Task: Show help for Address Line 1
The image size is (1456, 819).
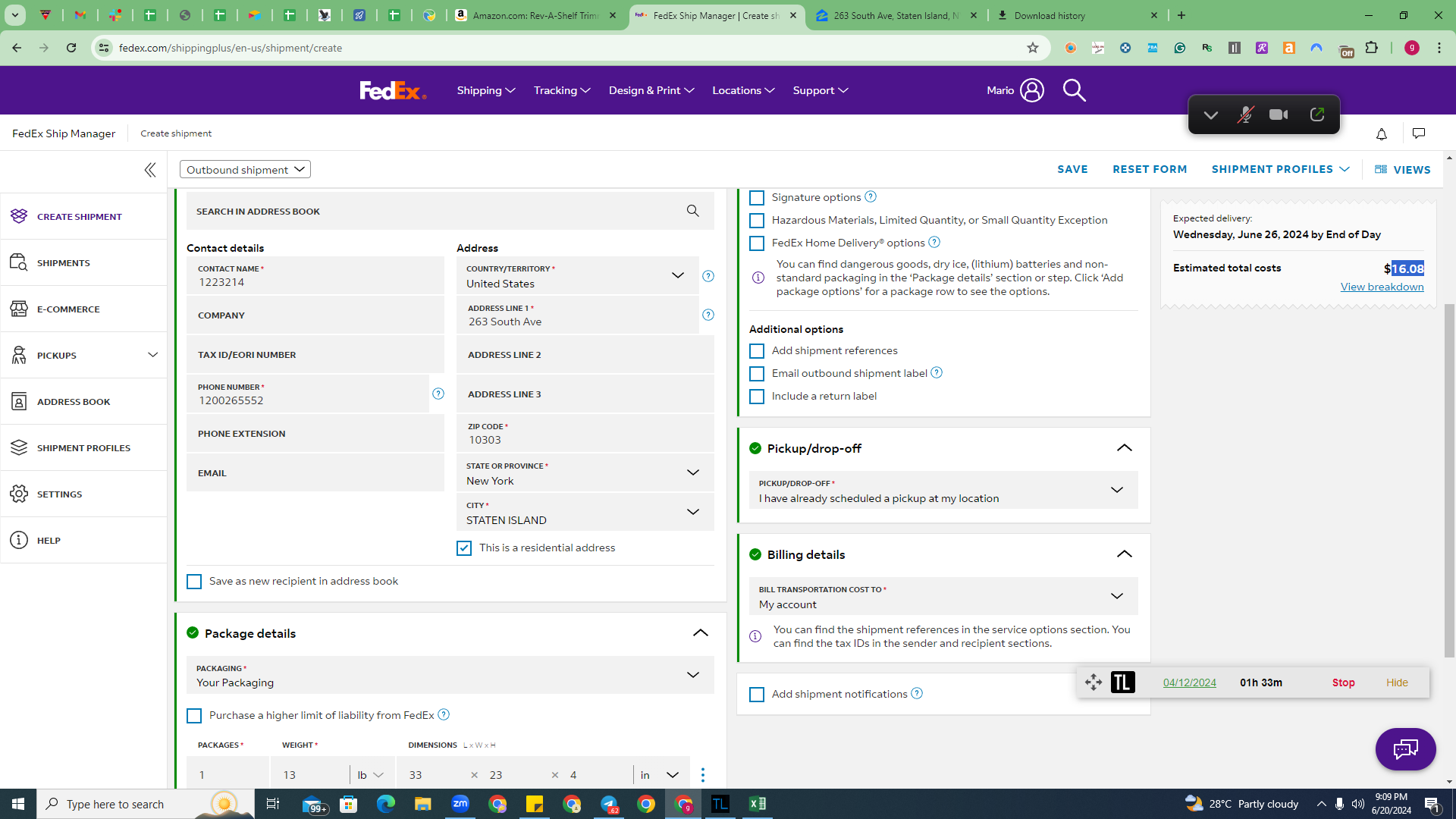Action: click(x=708, y=315)
